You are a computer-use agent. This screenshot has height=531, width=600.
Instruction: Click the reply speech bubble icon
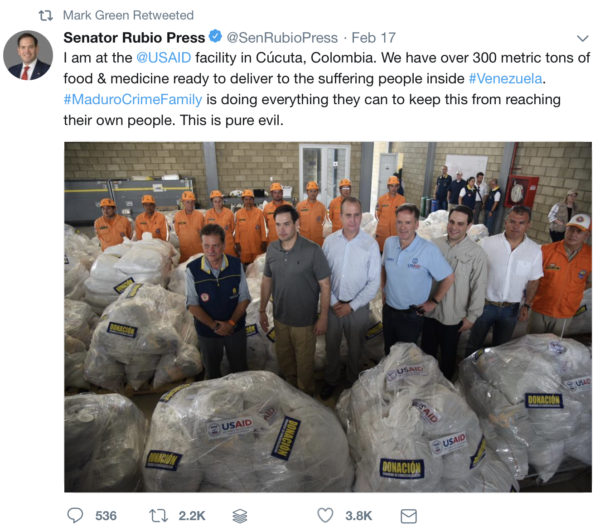click(x=75, y=515)
